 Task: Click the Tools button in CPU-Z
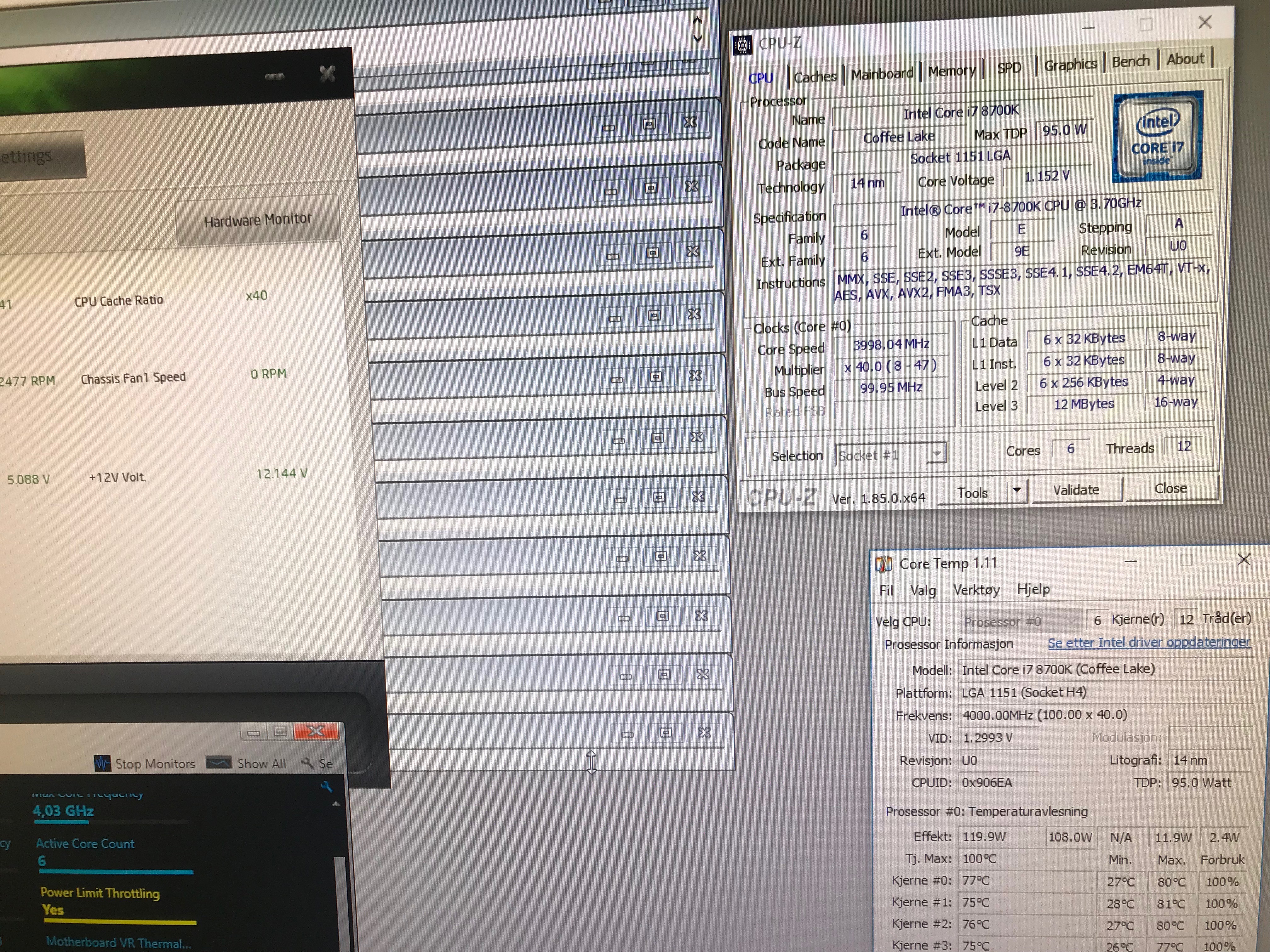click(x=972, y=493)
